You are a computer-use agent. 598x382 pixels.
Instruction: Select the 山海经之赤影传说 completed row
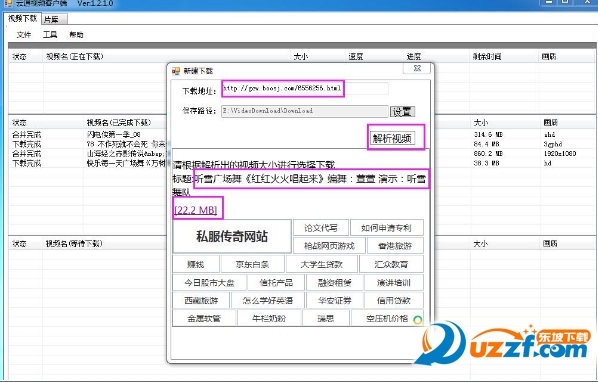[126, 154]
